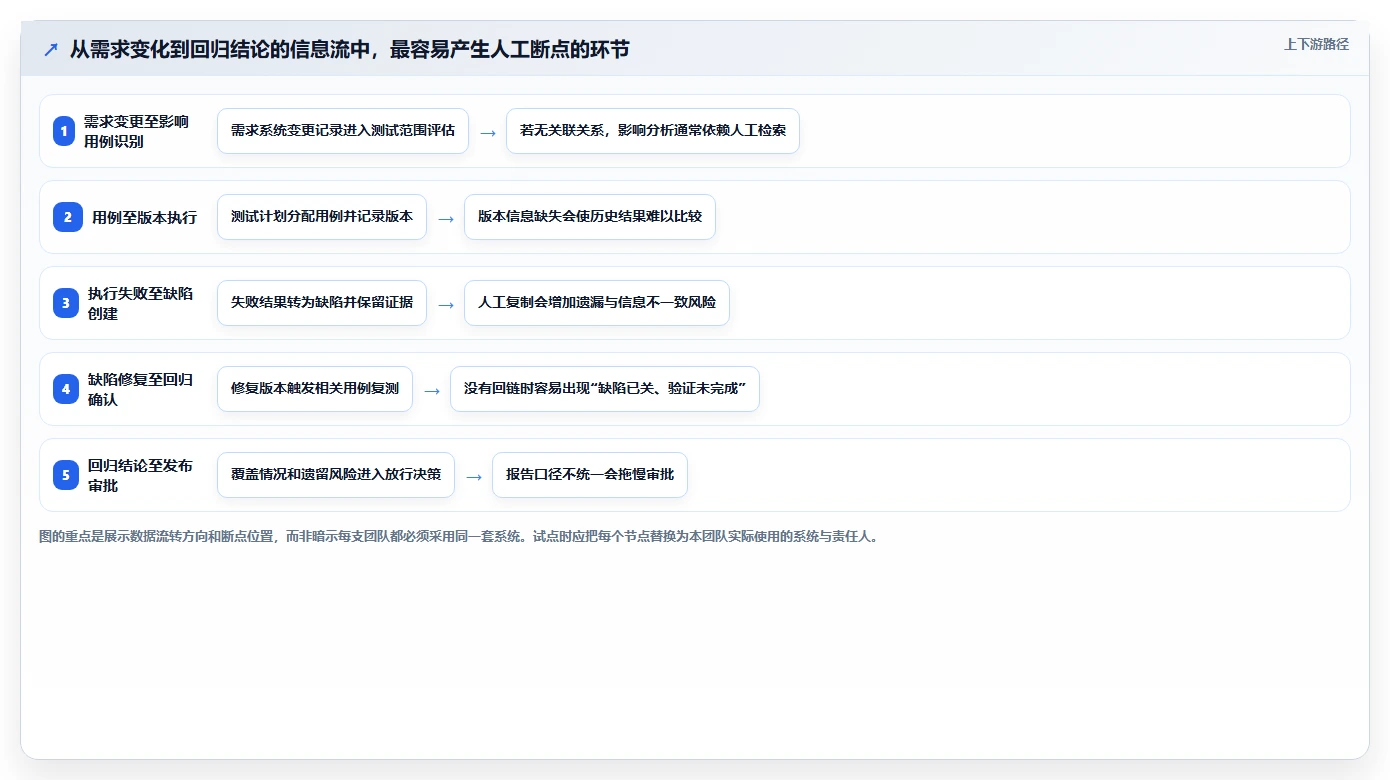Click the arrow icon beside the heading
Image resolution: width=1390 pixels, height=780 pixels.
click(50, 49)
